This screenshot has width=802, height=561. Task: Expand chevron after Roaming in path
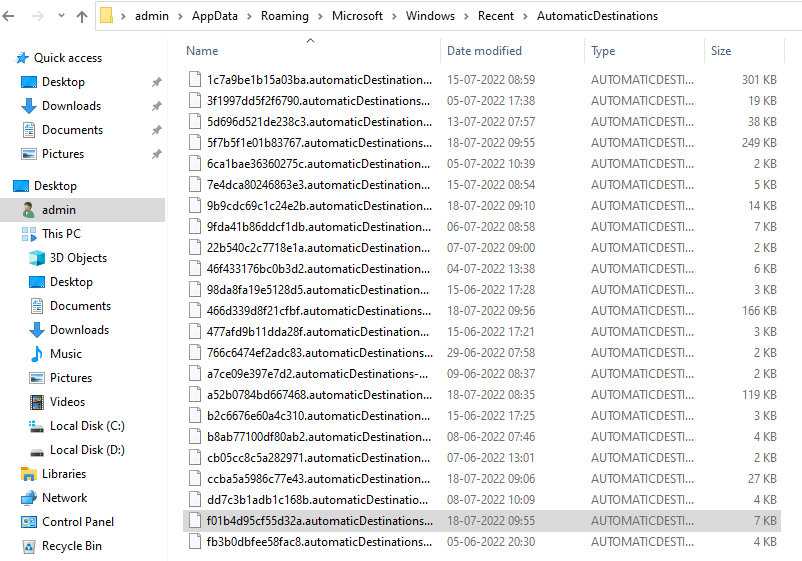(x=320, y=16)
